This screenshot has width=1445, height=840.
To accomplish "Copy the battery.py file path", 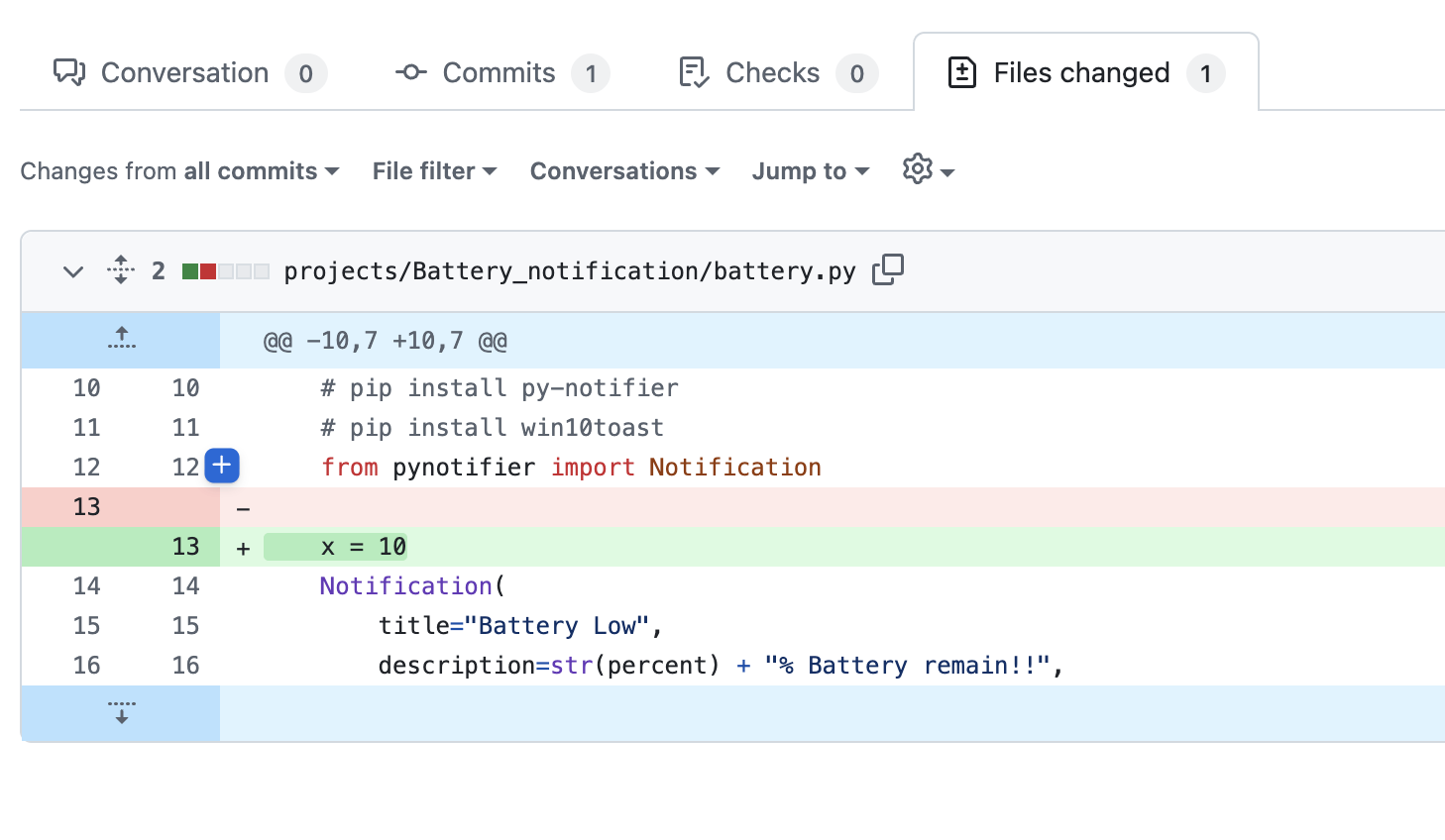I will pyautogui.click(x=887, y=269).
